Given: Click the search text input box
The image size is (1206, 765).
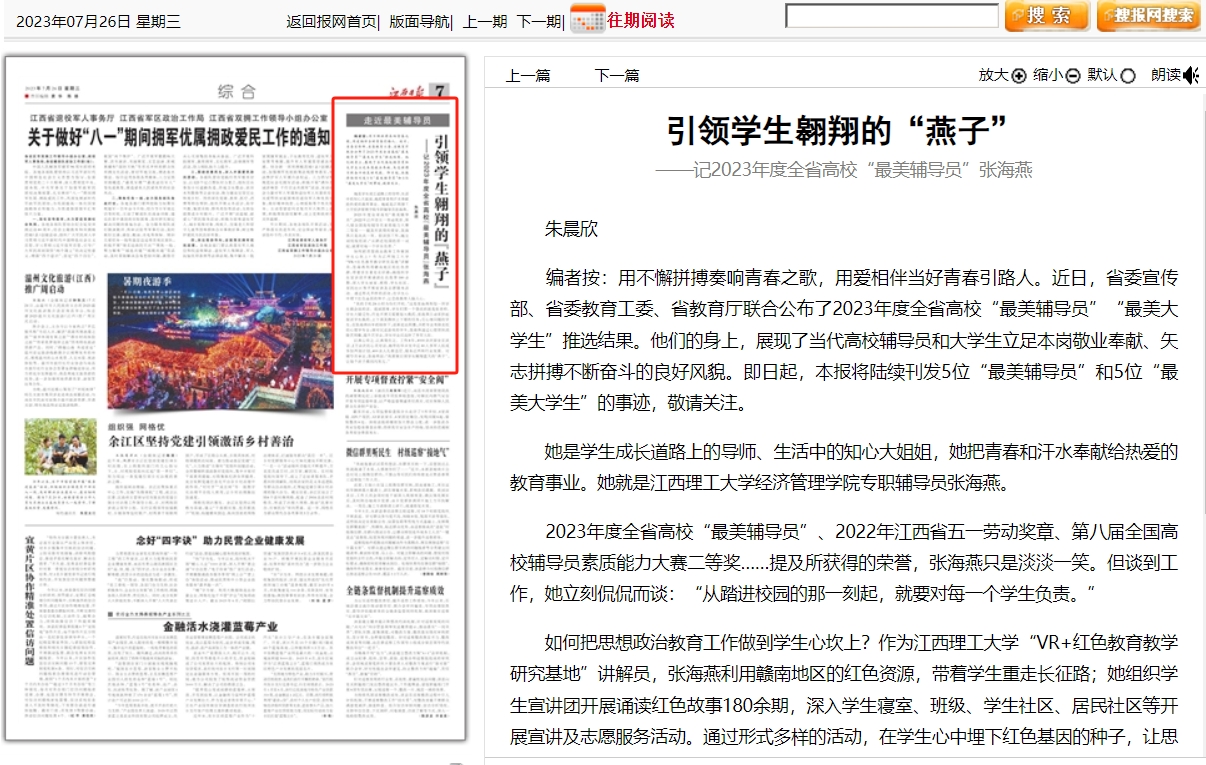Looking at the screenshot, I should (892, 17).
